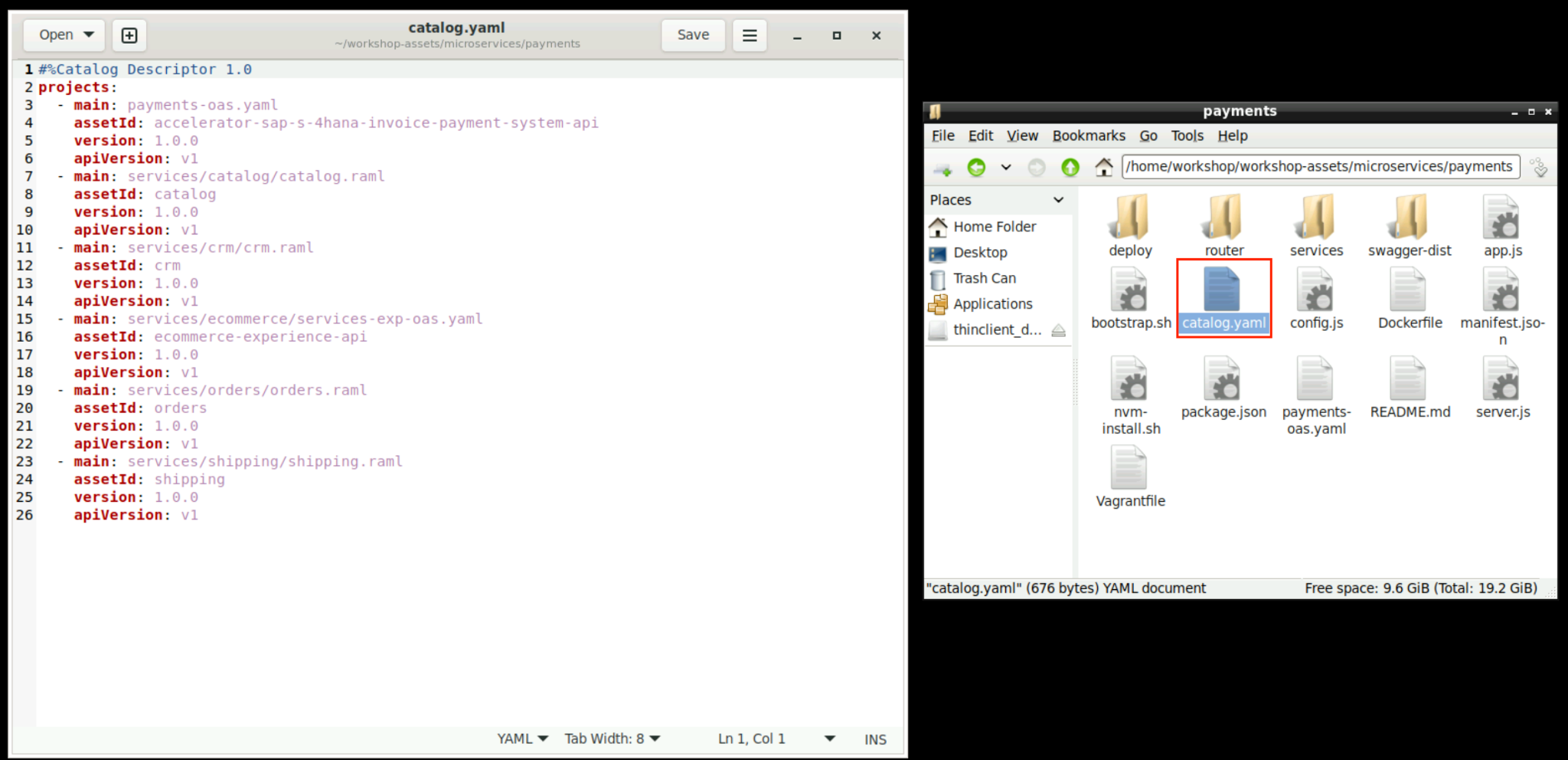Image resolution: width=1568 pixels, height=760 pixels.
Task: Expand the Places side pane dropdown
Action: [1058, 200]
